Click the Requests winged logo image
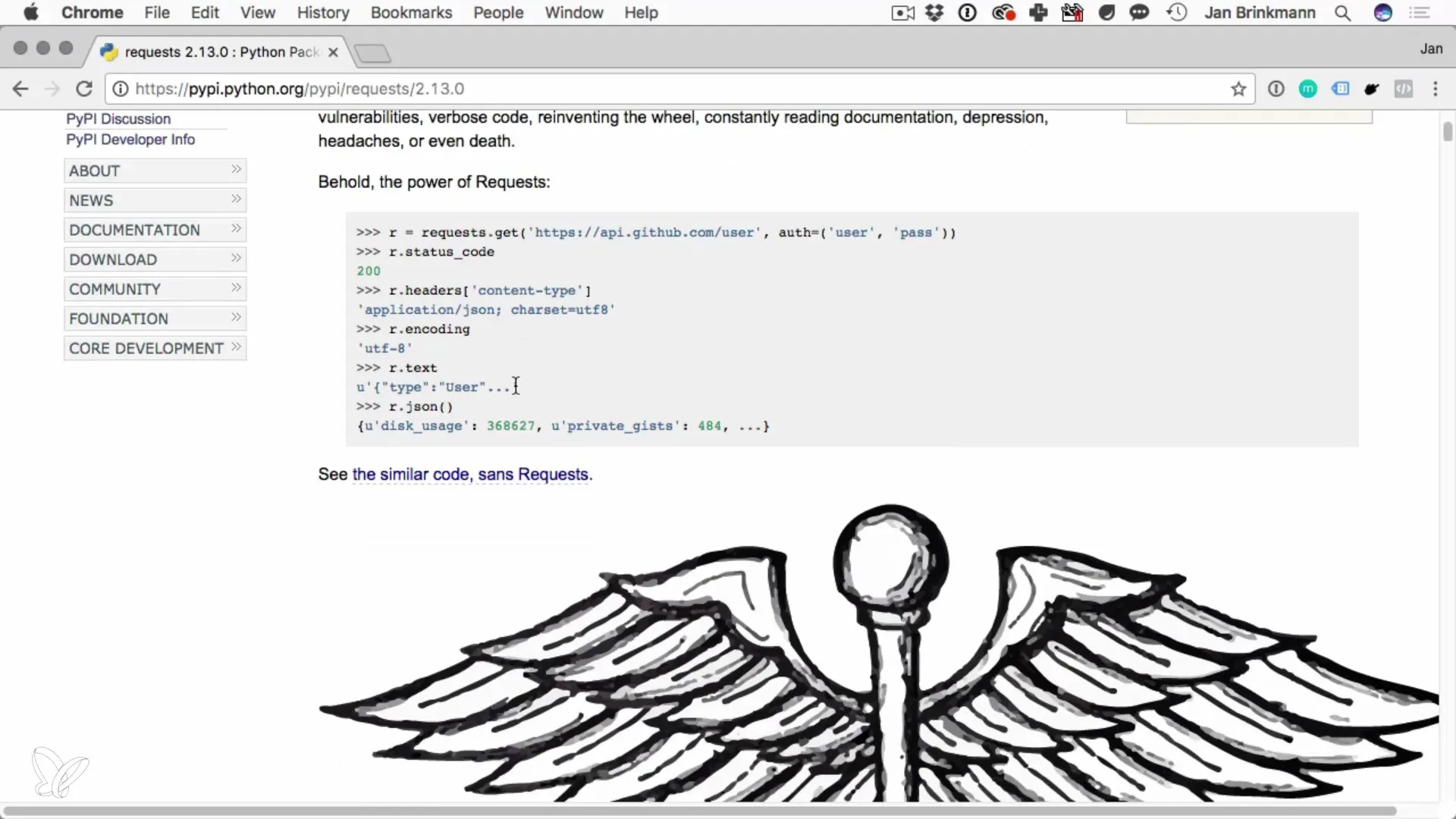Screen dimensions: 1456x819 [878, 652]
